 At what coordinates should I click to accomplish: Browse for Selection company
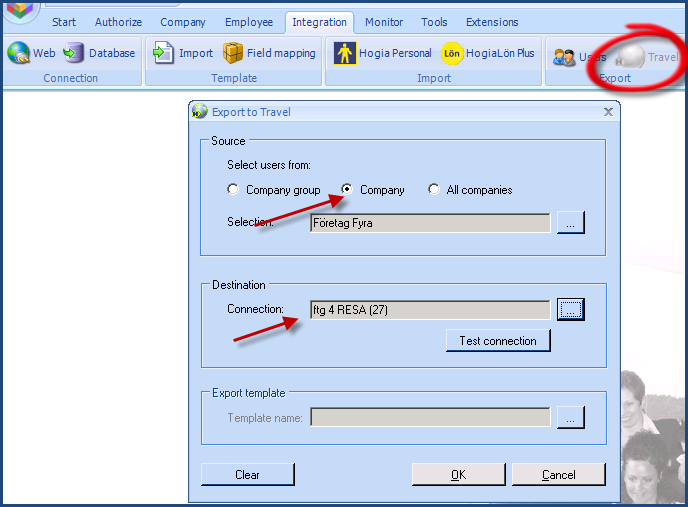570,223
